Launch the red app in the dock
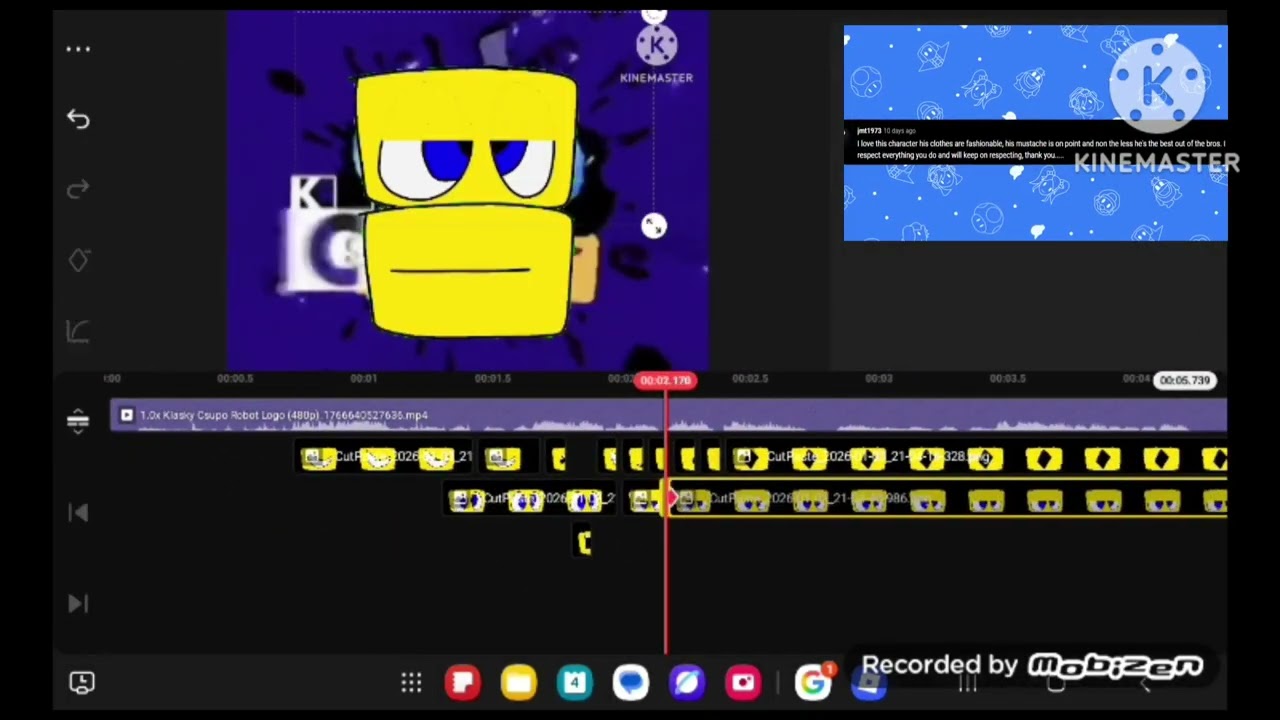The height and width of the screenshot is (720, 1280). point(463,683)
